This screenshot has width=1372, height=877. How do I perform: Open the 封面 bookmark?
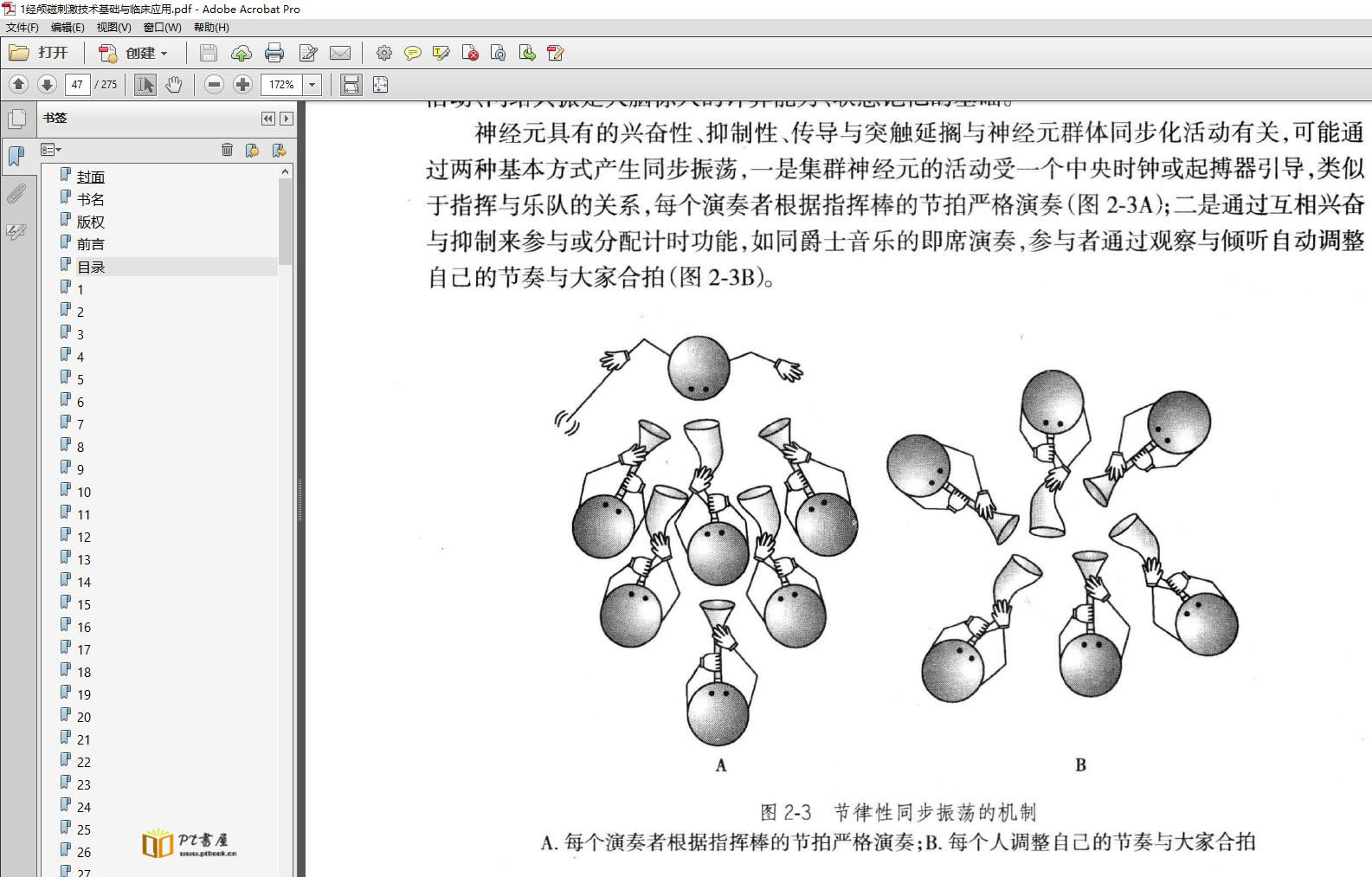click(91, 177)
